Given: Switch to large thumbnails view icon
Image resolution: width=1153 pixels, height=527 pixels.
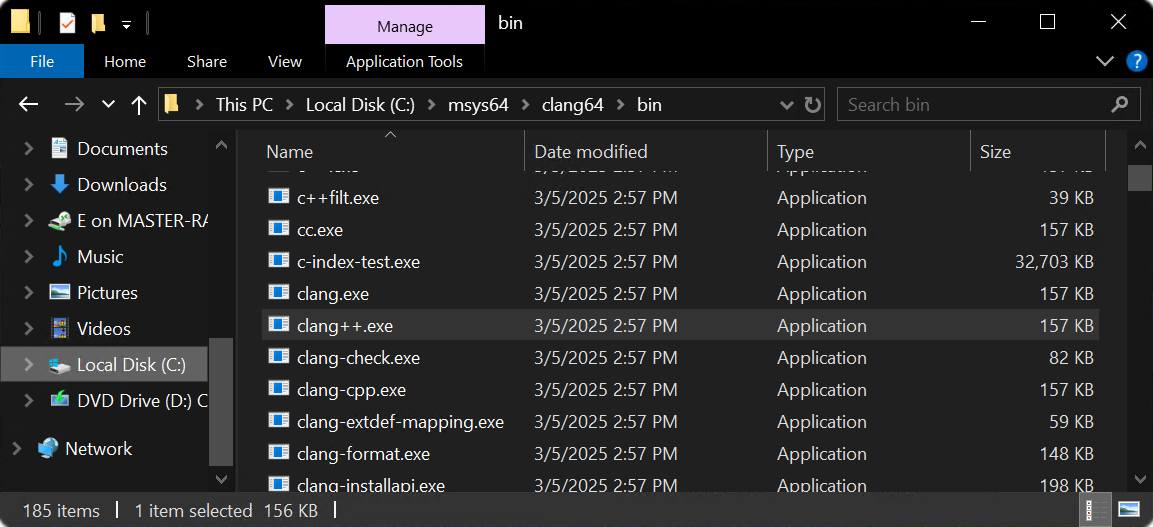Looking at the screenshot, I should (1128, 509).
